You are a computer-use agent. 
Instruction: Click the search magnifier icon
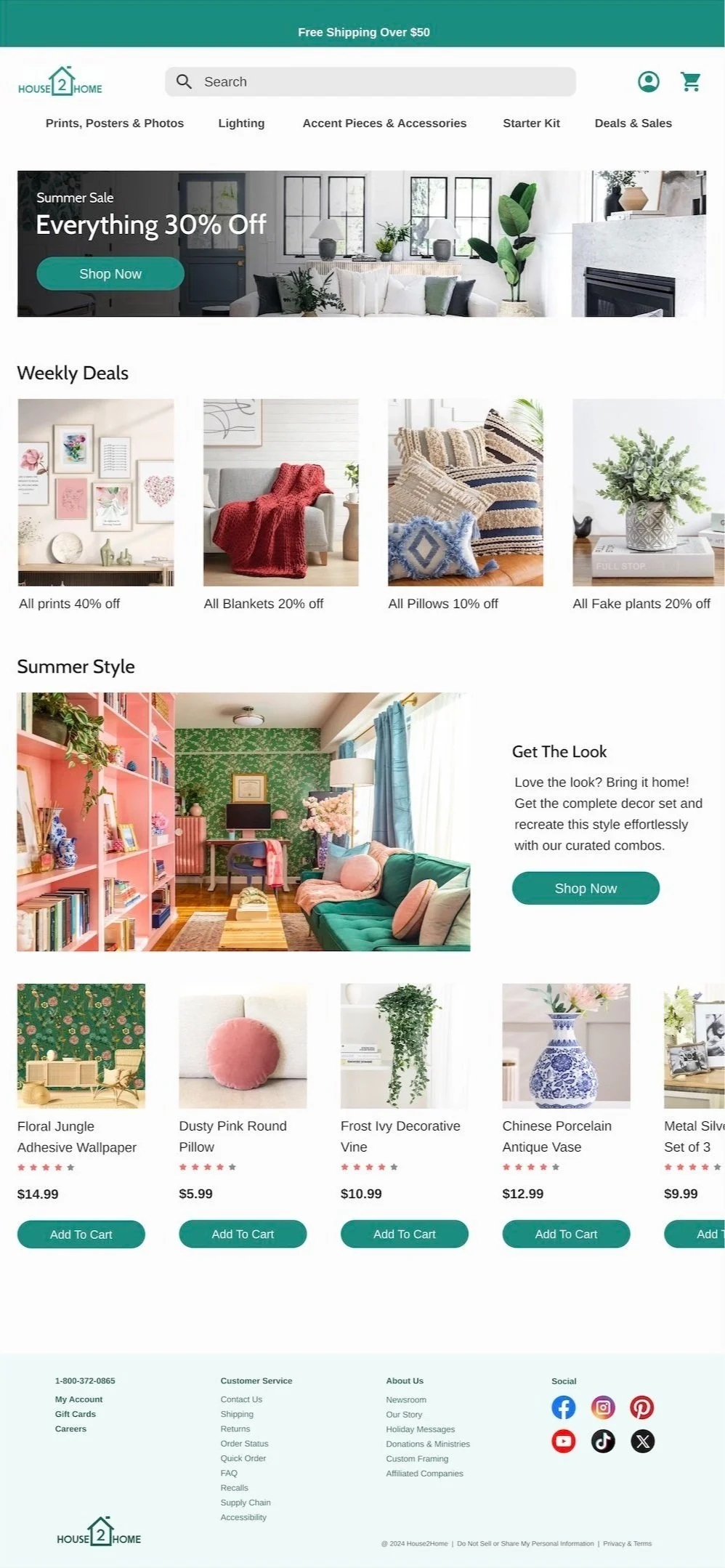click(185, 82)
